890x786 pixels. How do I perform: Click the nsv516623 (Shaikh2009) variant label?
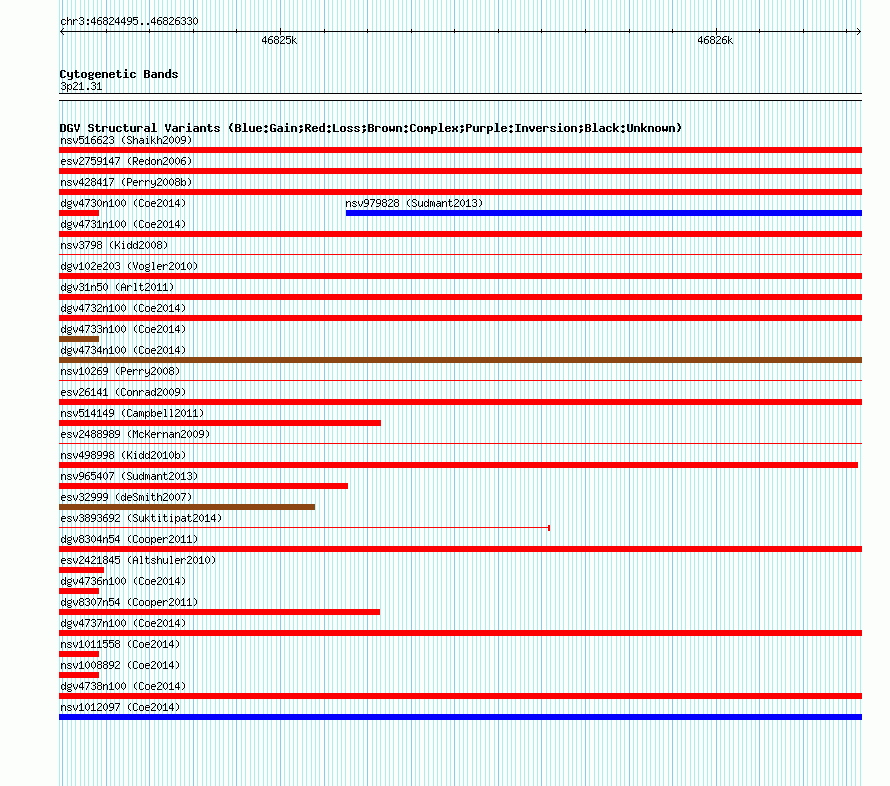(126, 140)
